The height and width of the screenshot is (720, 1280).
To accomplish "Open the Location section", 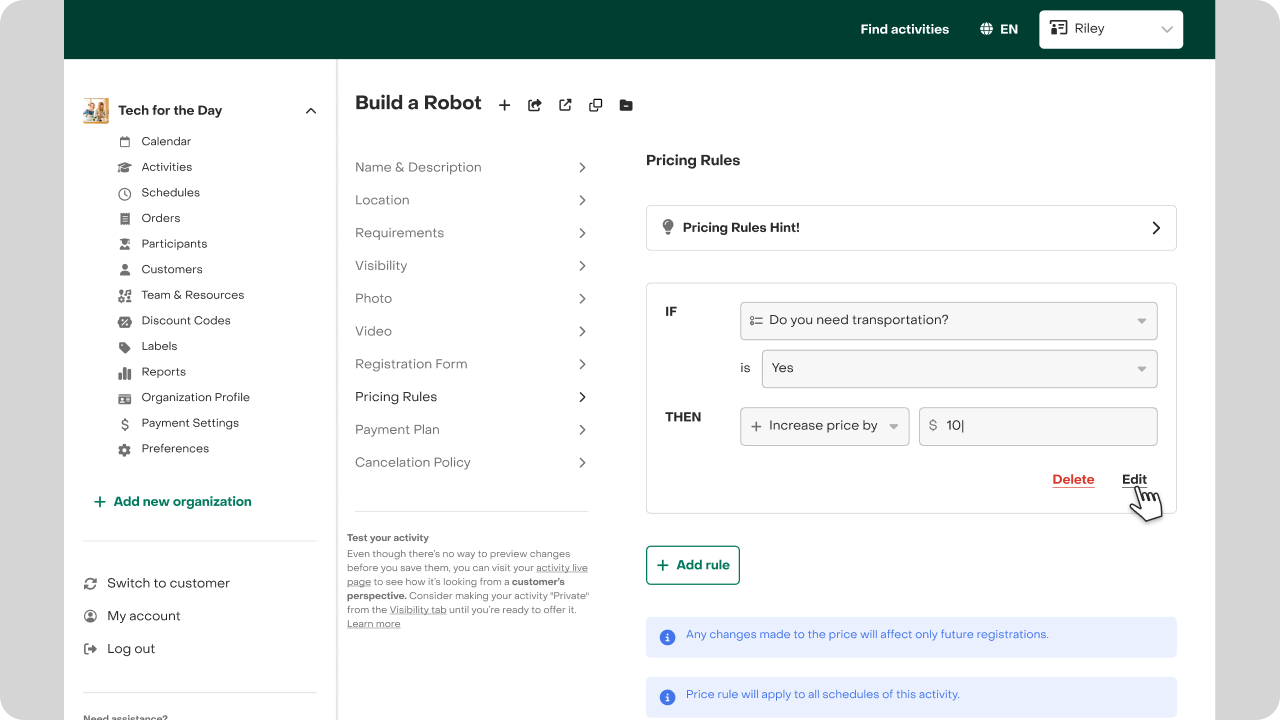I will 471,201.
